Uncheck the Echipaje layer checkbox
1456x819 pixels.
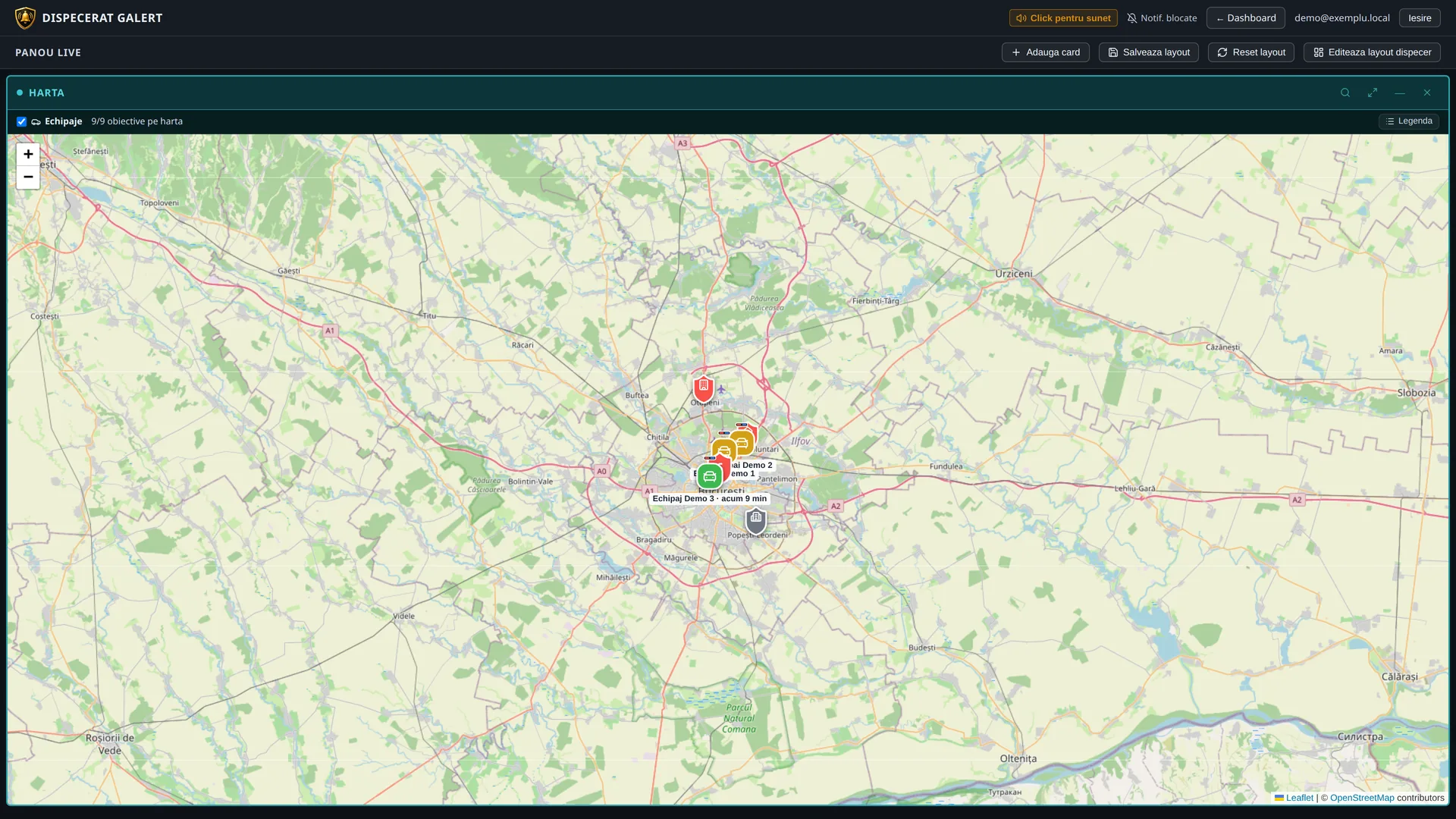(x=21, y=121)
